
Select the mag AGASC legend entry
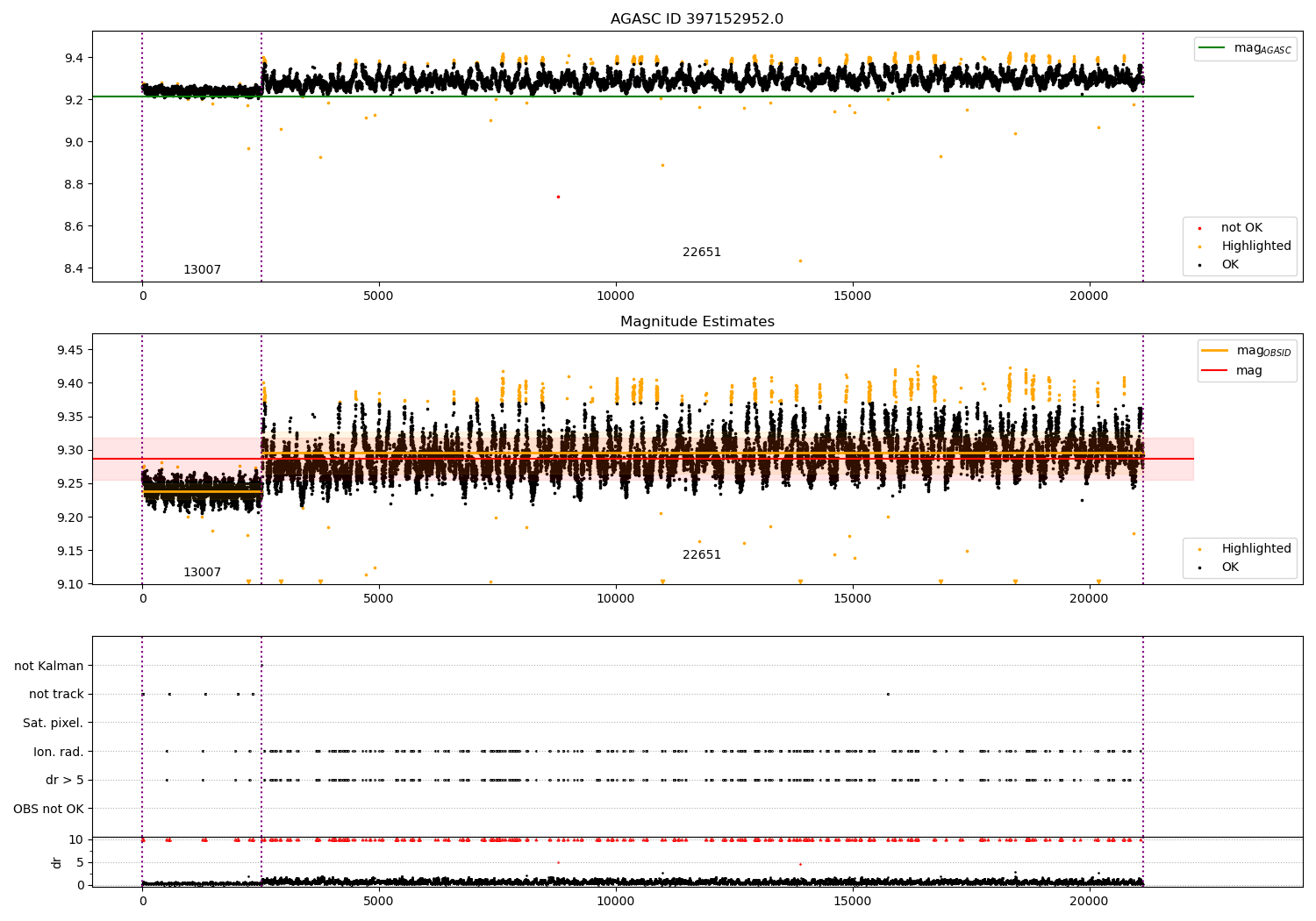tap(1245, 48)
